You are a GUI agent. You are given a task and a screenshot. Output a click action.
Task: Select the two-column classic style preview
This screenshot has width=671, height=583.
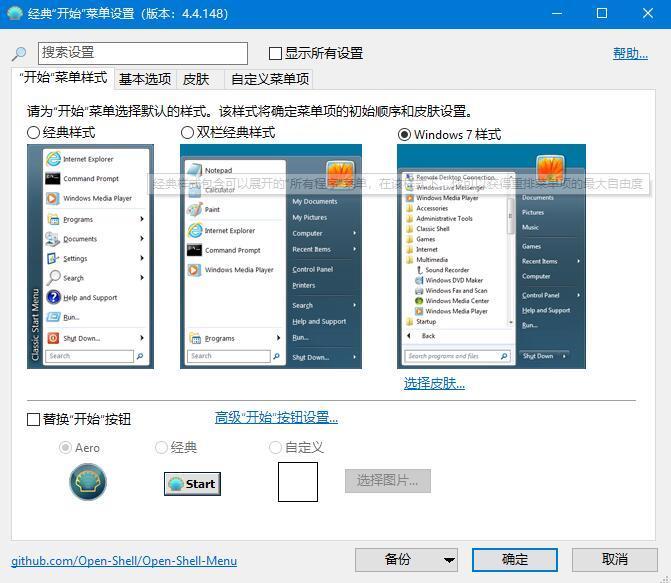click(270, 256)
